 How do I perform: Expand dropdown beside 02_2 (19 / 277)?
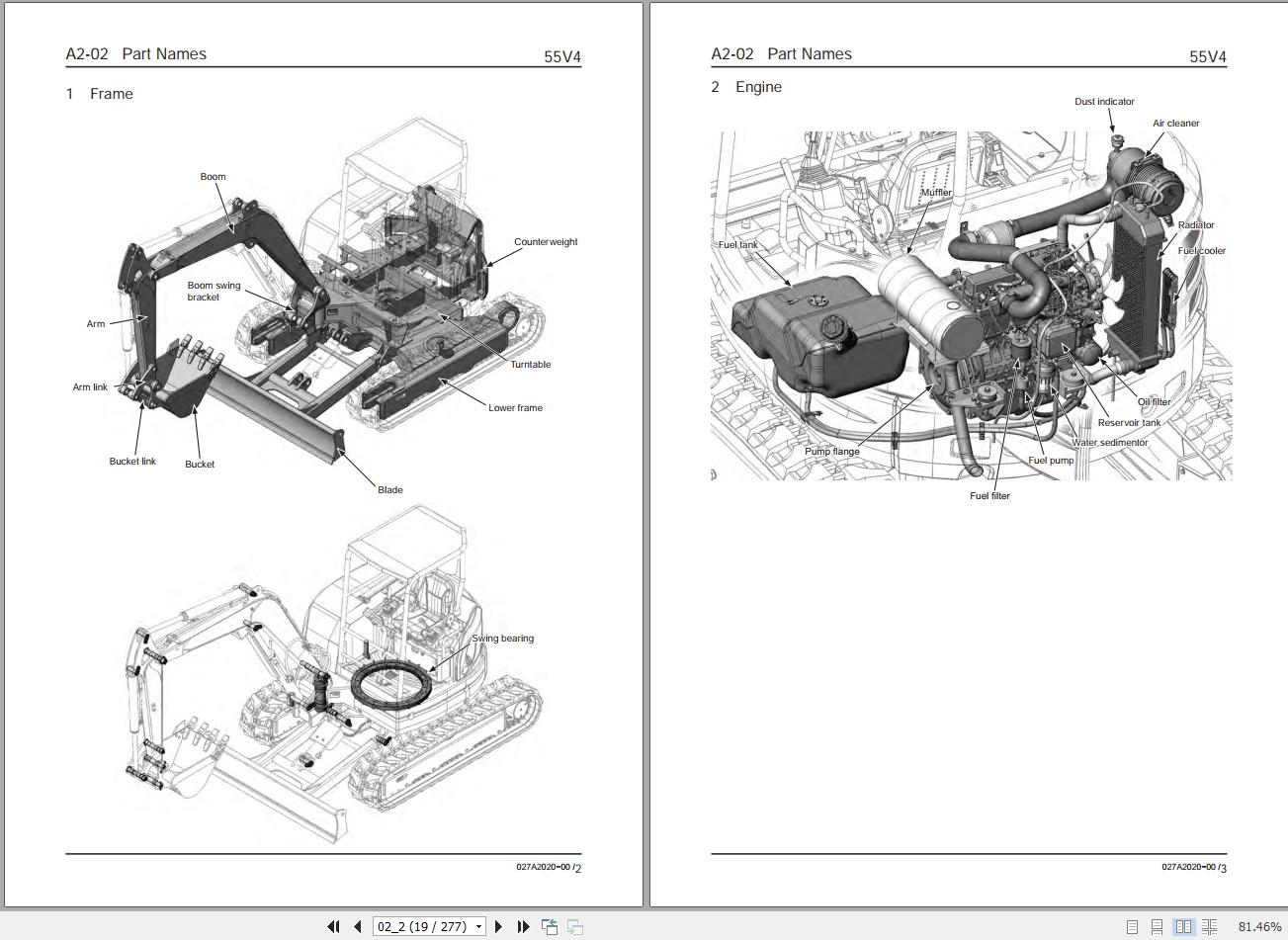(x=477, y=926)
